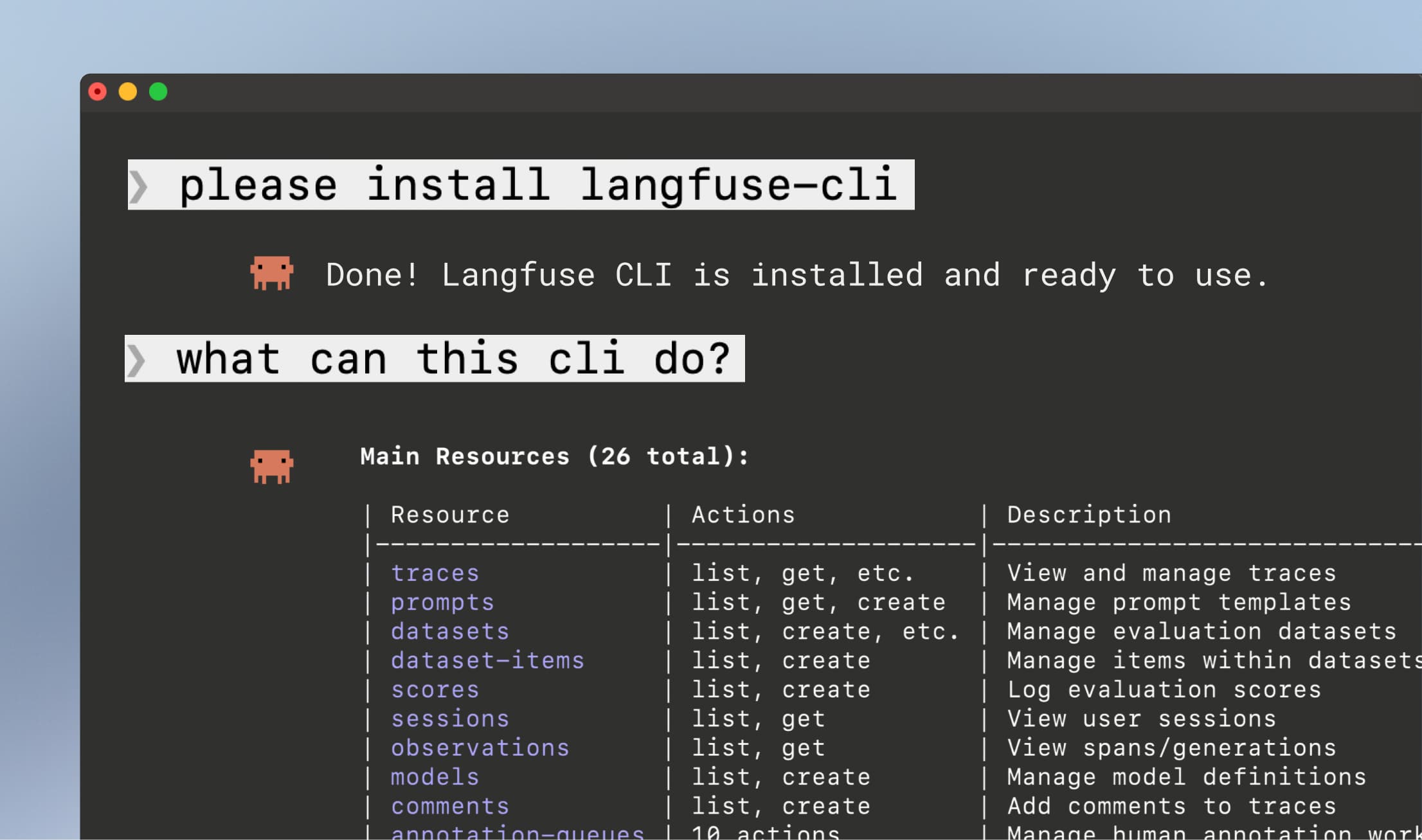Click the 'Description' column header
Screen dimensions: 1422x840
click(x=1089, y=515)
